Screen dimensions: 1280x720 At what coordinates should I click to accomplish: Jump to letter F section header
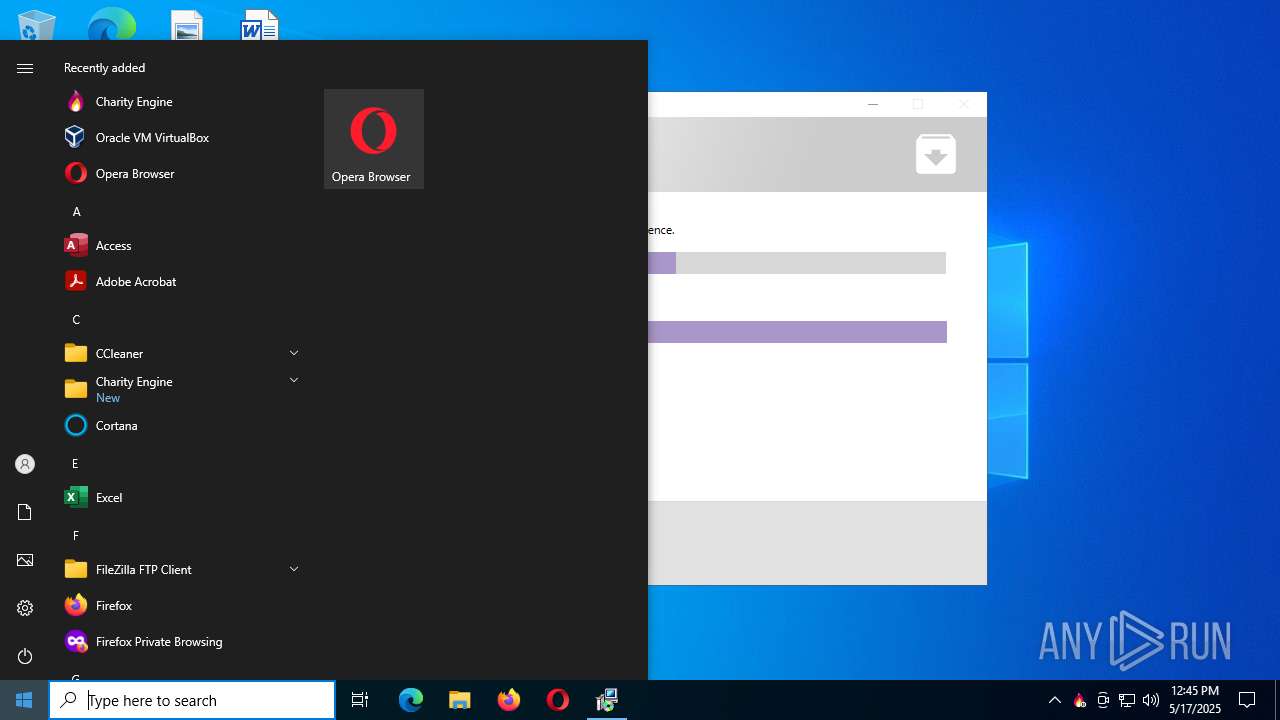(x=75, y=536)
